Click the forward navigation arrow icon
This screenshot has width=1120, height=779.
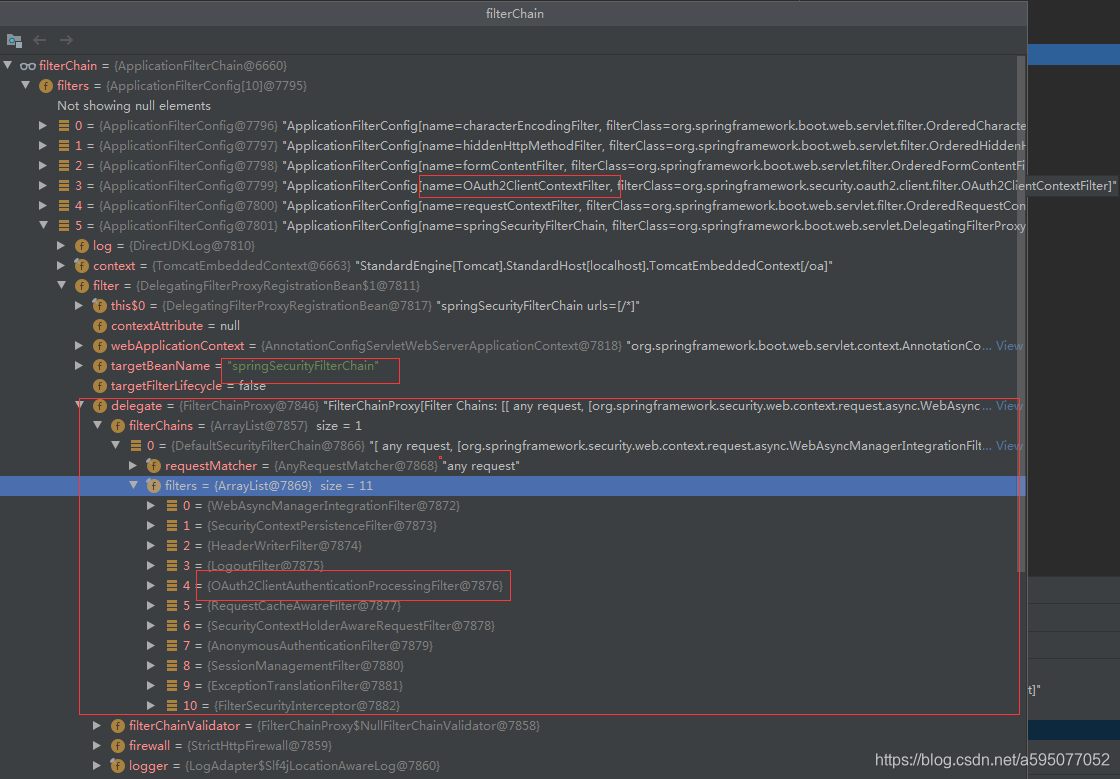(x=64, y=40)
